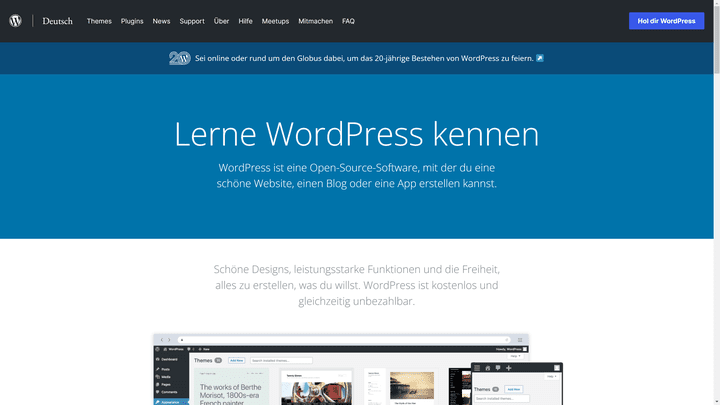Open the Über menu item
The image size is (720, 405).
click(x=221, y=21)
